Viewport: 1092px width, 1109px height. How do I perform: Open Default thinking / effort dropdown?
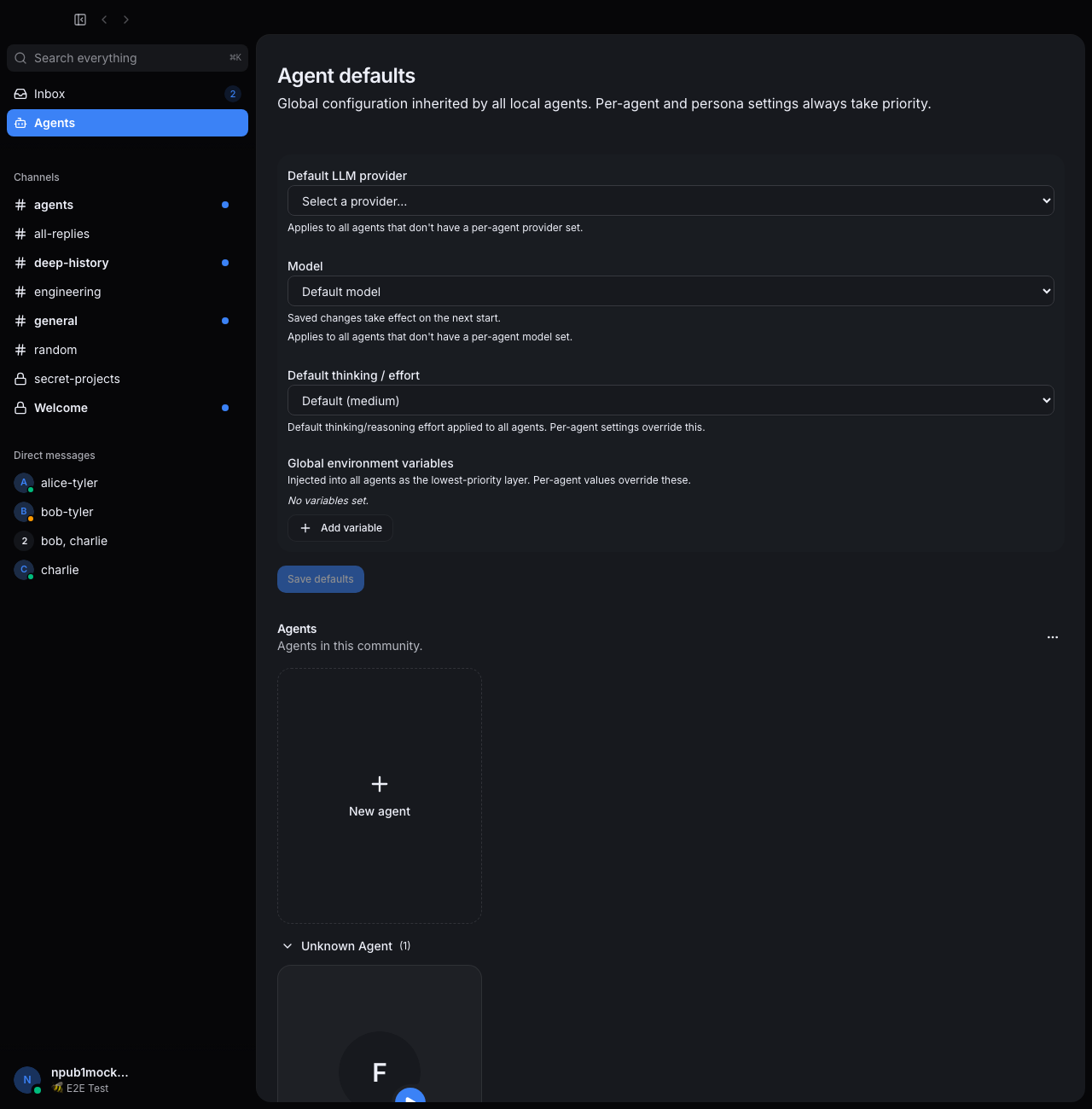tap(671, 400)
